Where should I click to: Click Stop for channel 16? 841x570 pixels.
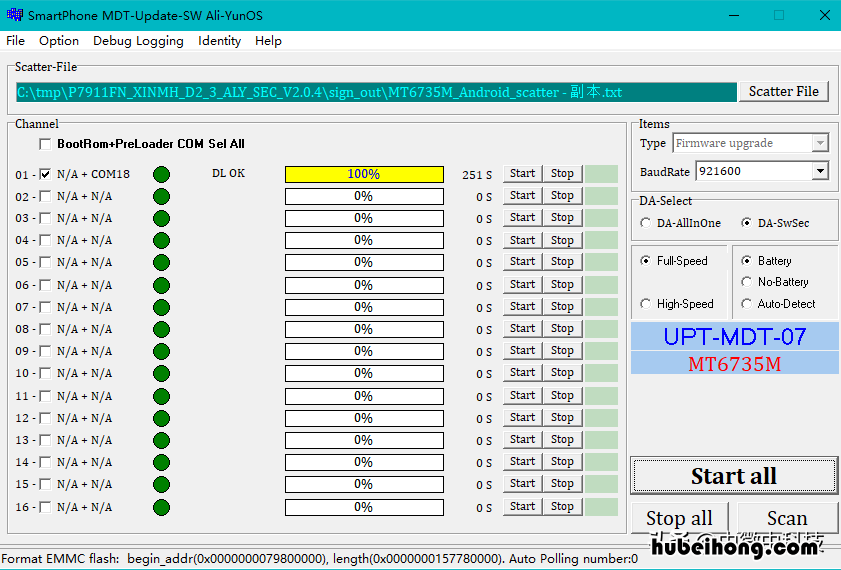click(x=562, y=506)
